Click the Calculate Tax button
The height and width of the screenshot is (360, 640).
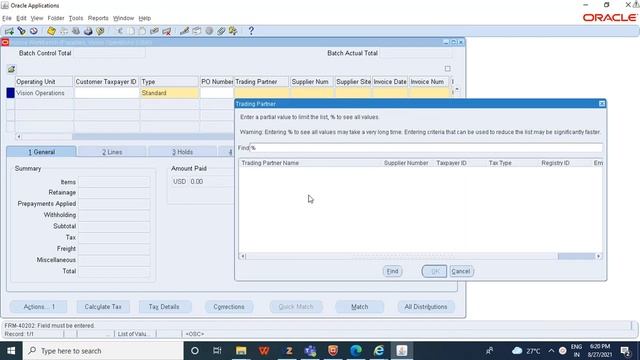tap(103, 307)
